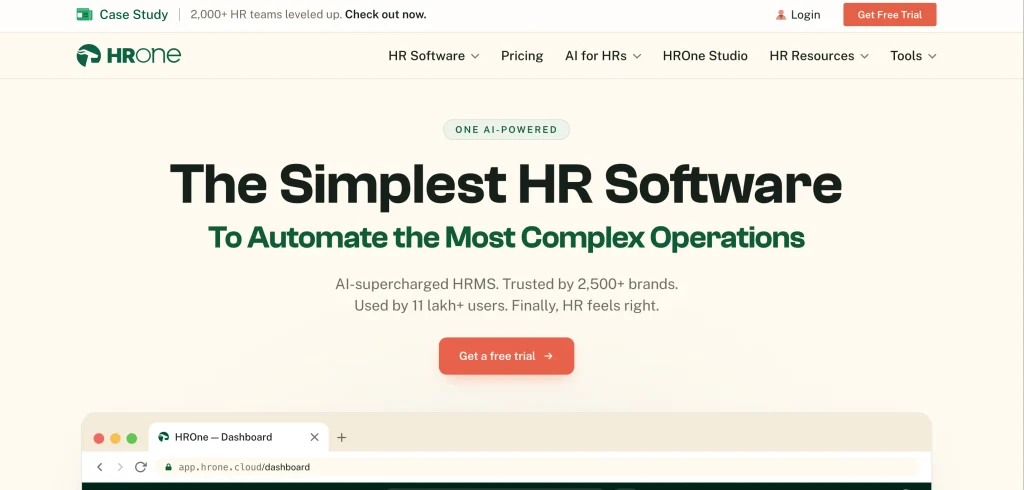Click the arrow on 'Get a free trial'
Image resolution: width=1024 pixels, height=490 pixels.
549,356
